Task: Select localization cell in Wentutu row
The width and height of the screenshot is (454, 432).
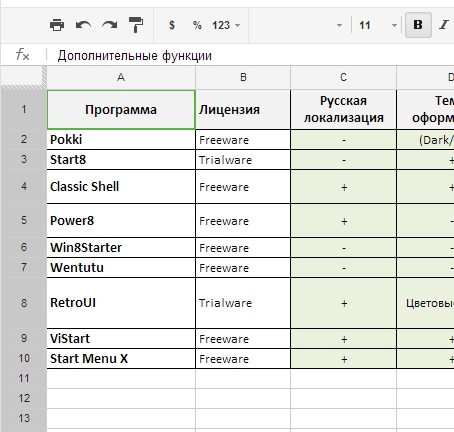Action: pyautogui.click(x=343, y=268)
